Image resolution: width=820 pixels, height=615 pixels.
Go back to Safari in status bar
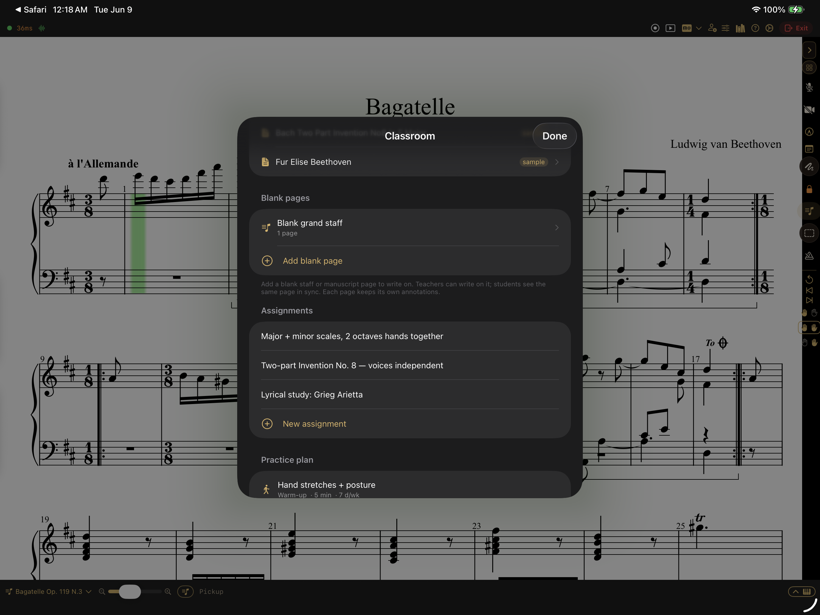[x=30, y=9]
